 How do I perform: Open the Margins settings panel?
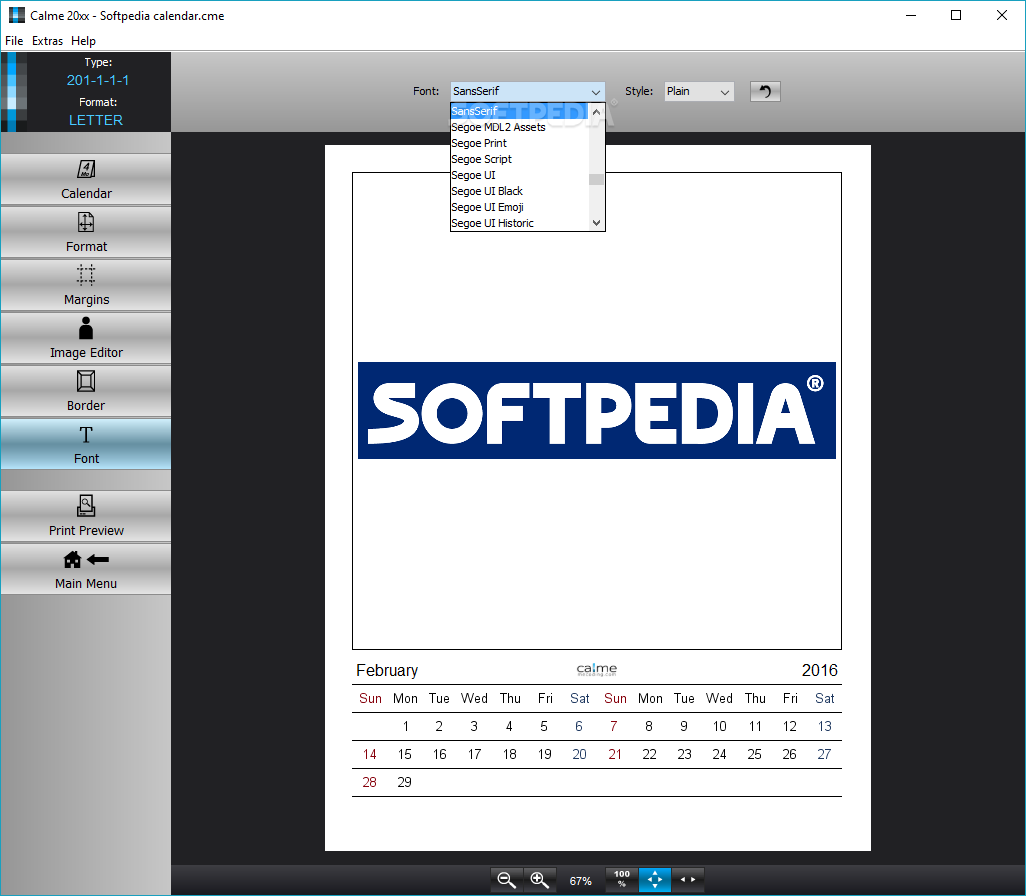coord(86,285)
